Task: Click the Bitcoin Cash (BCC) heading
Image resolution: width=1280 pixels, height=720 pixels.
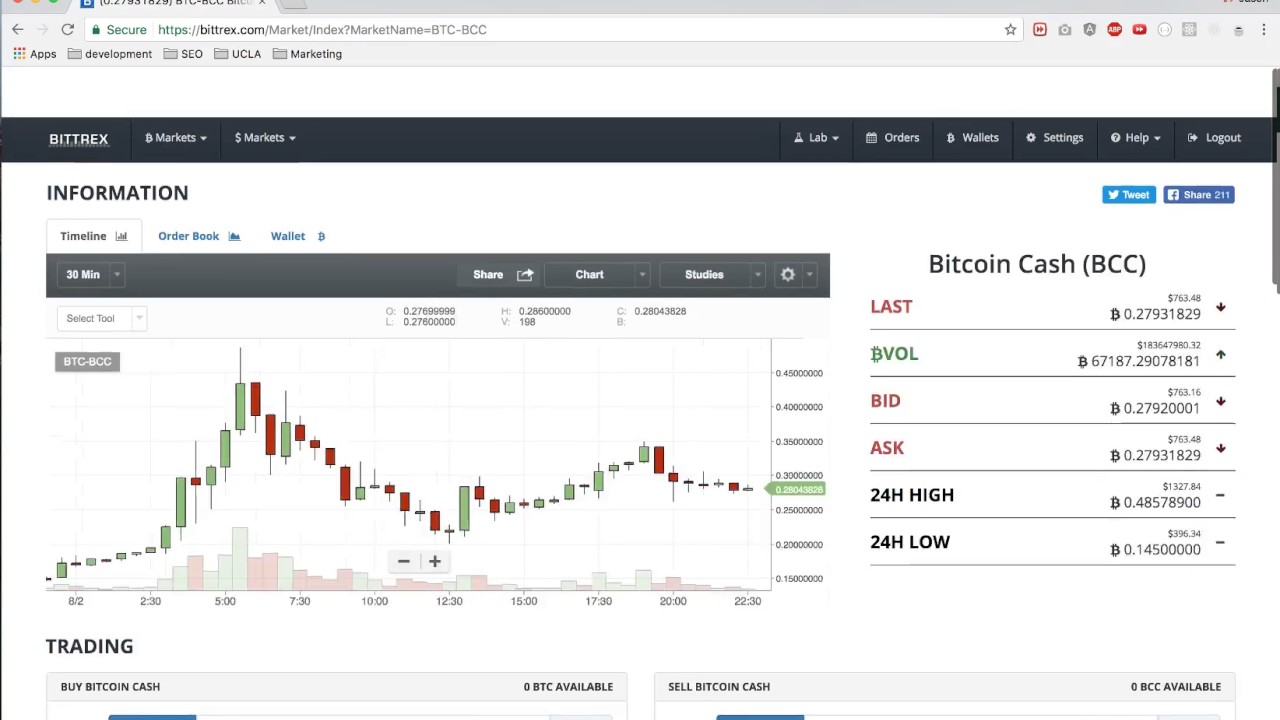Action: [x=1037, y=264]
